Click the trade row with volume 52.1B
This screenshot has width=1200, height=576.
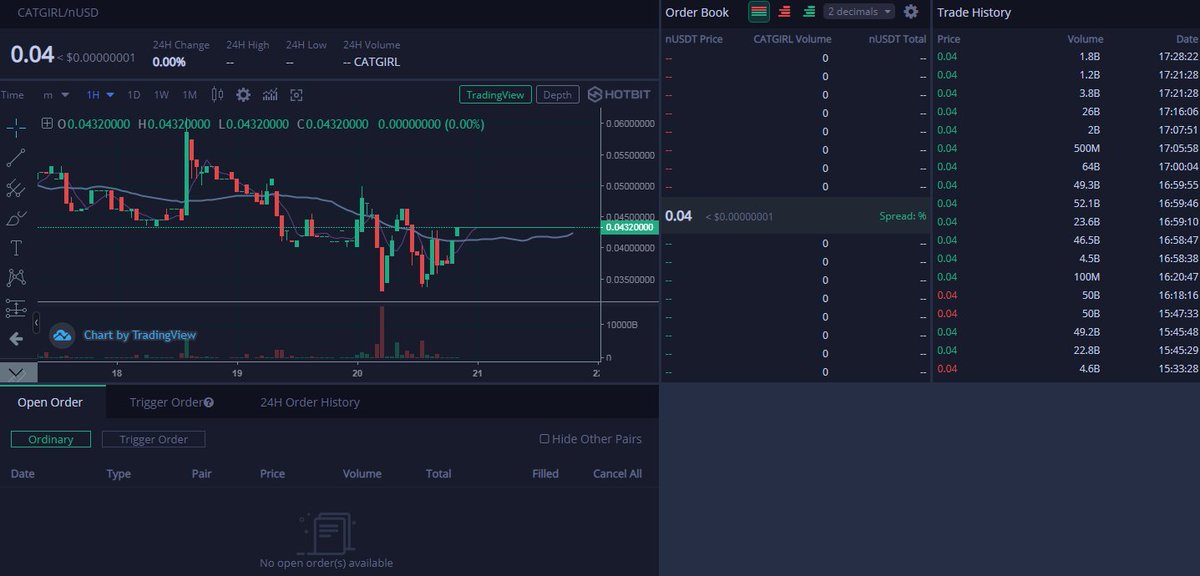click(x=1066, y=203)
